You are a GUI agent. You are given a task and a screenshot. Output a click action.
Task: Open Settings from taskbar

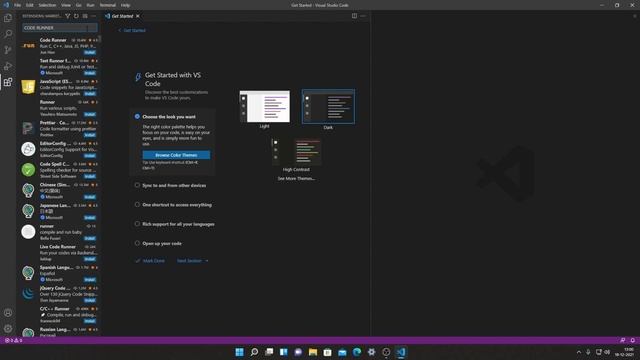point(371,352)
